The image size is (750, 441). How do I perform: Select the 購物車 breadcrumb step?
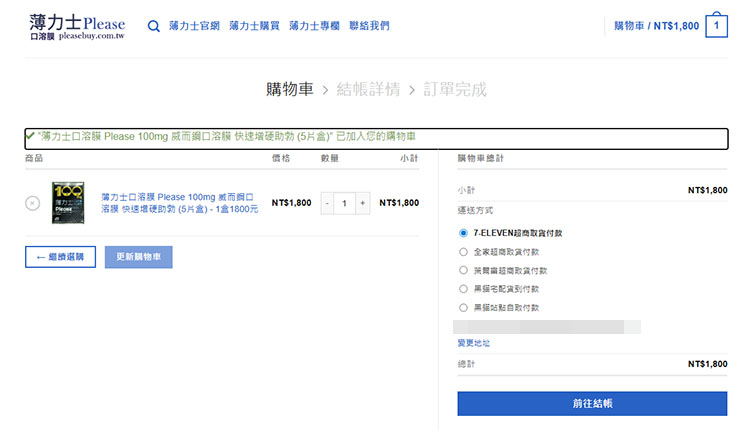[x=290, y=89]
